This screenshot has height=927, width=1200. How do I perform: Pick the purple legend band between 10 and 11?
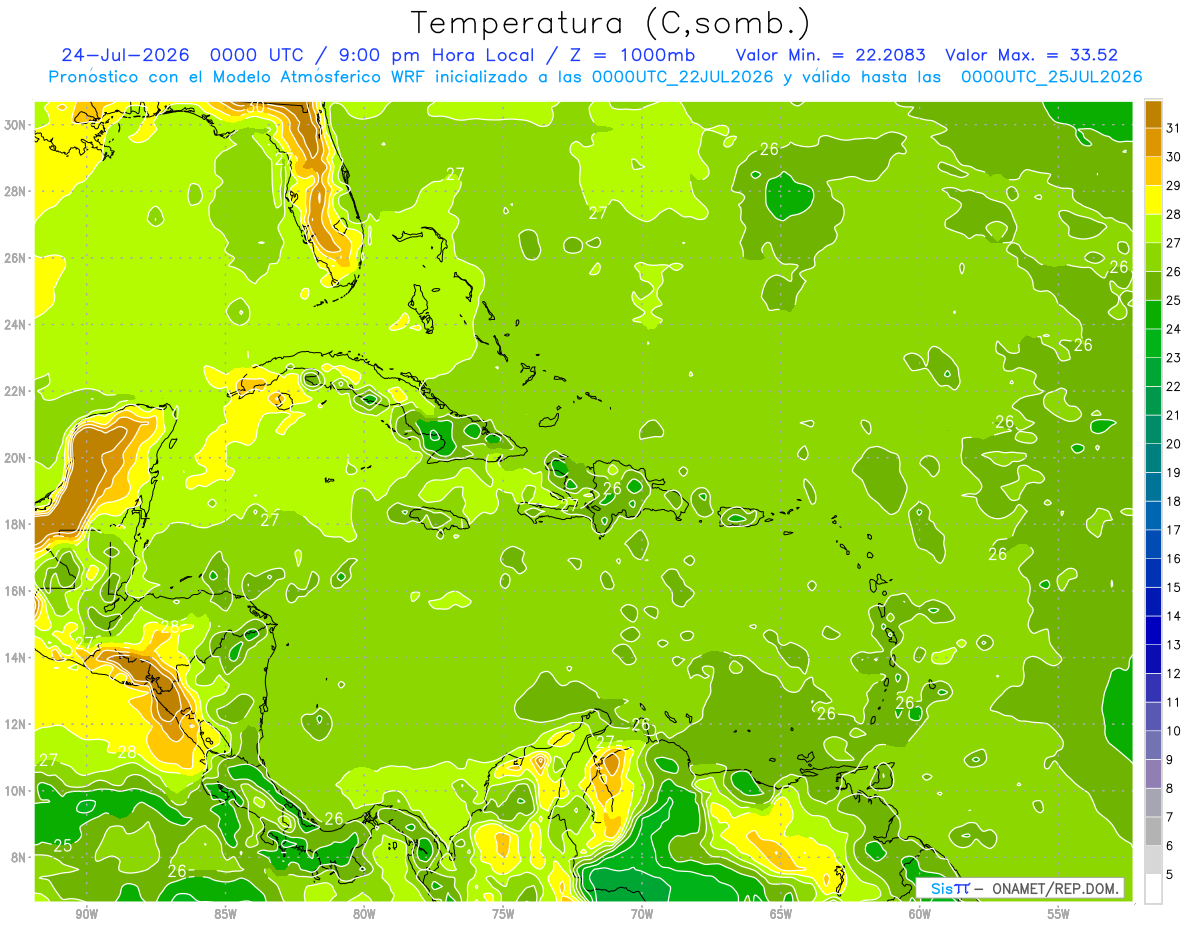[x=1153, y=715]
